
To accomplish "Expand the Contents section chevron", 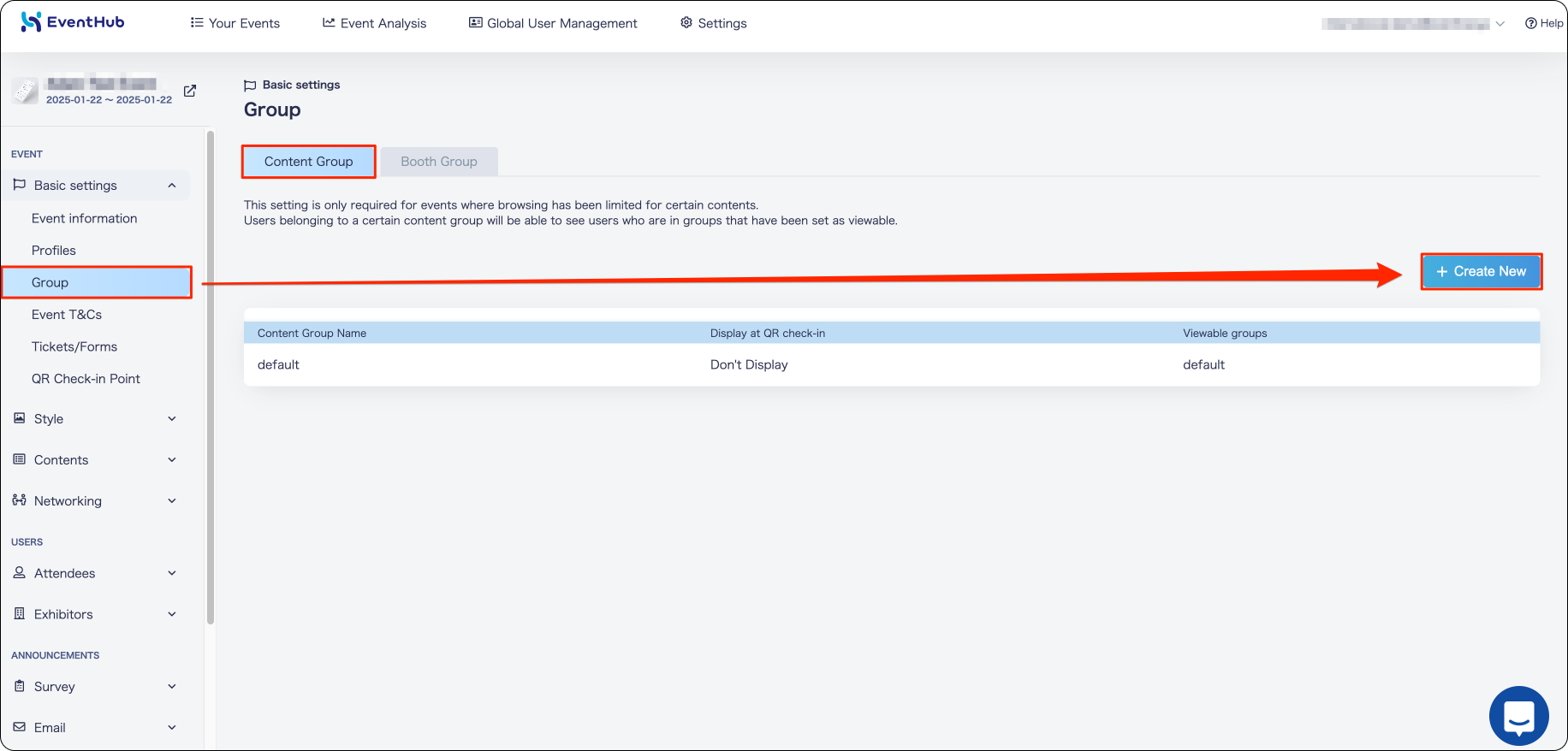I will 172,460.
